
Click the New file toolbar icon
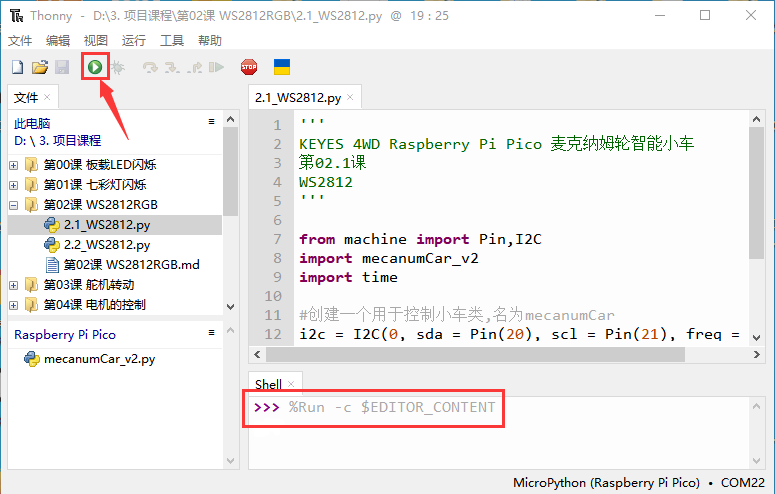(x=17, y=67)
